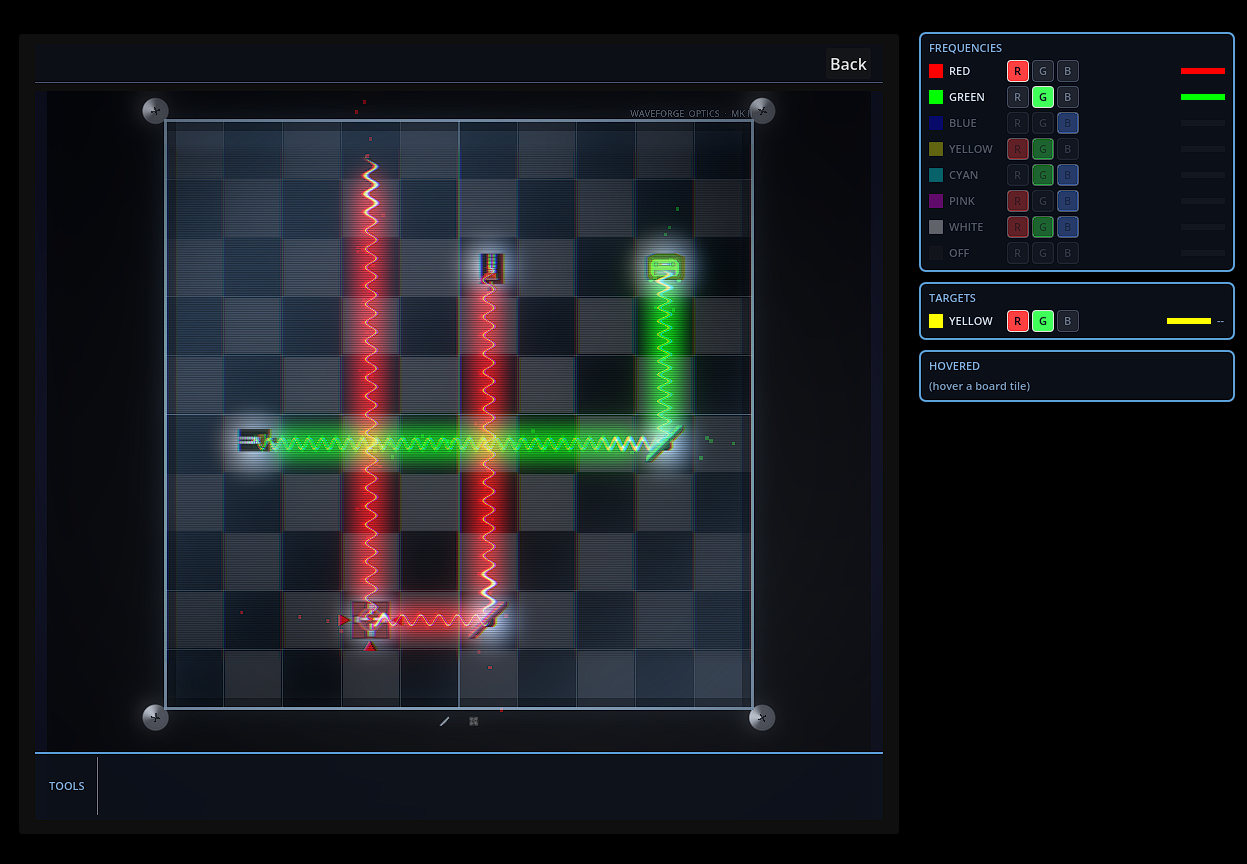
Task: Click the glowing green target receptor
Action: (x=665, y=267)
